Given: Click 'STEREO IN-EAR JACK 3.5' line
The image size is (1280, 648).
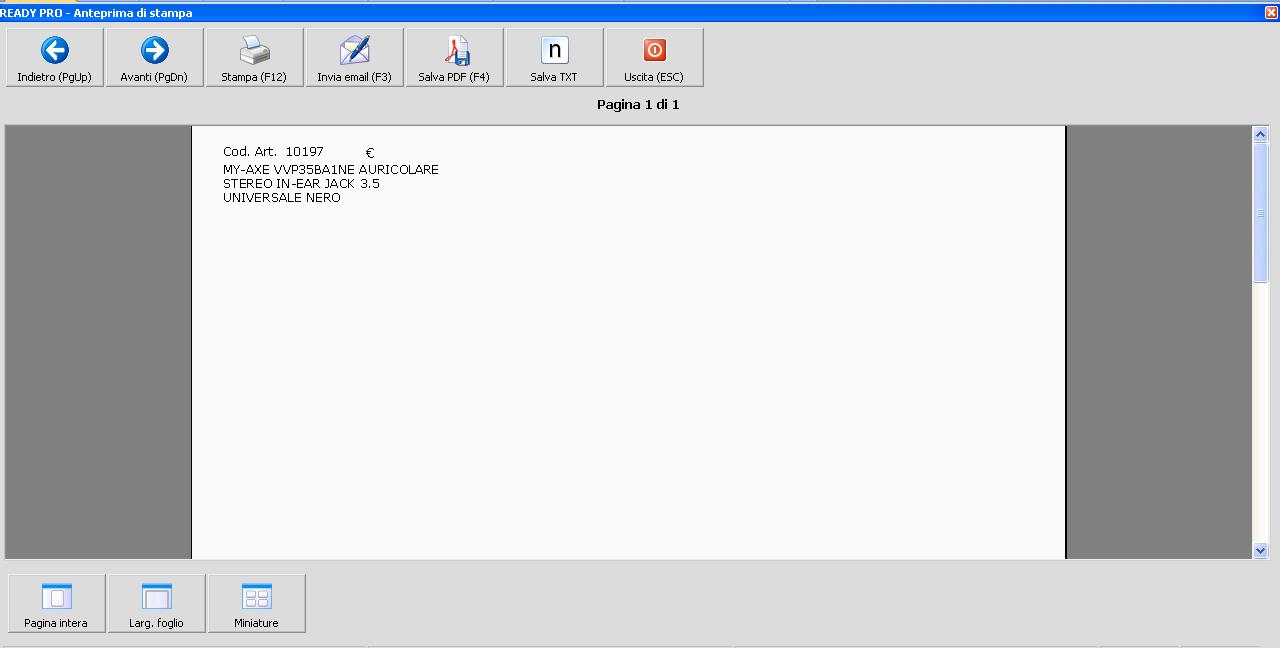Looking at the screenshot, I should click(301, 184).
